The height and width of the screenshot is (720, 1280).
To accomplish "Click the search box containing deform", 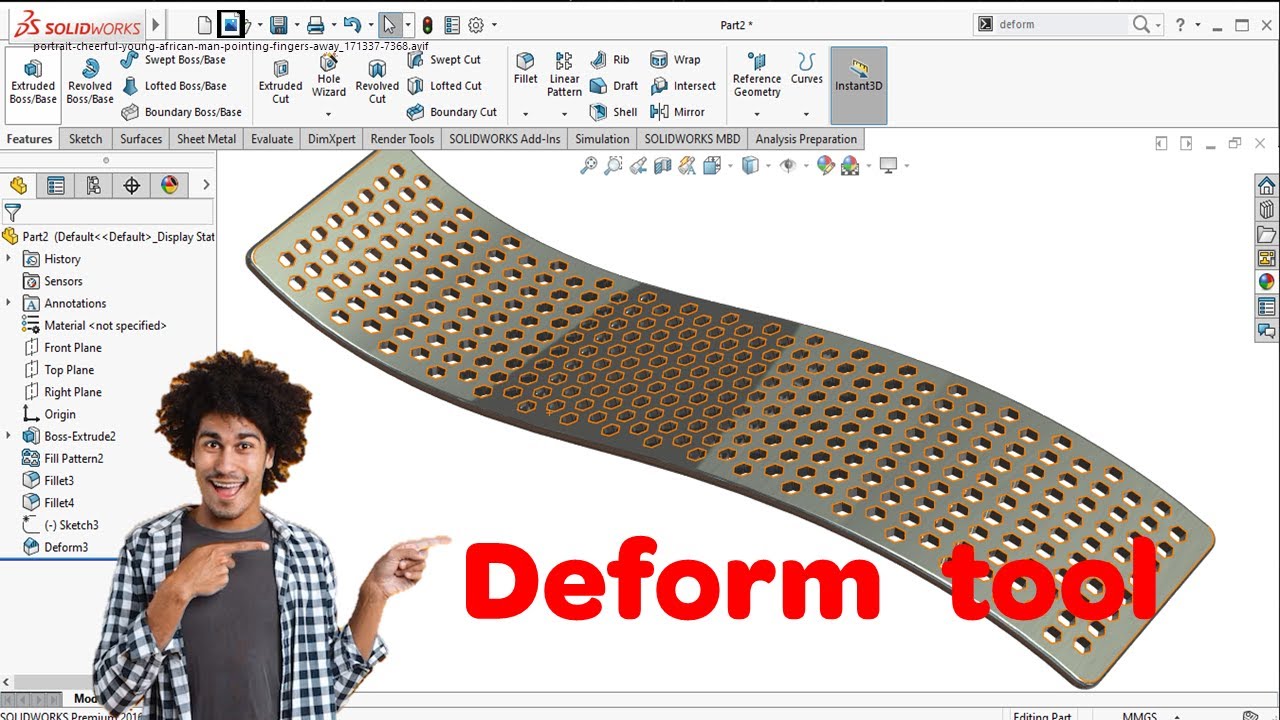I will pyautogui.click(x=1062, y=25).
